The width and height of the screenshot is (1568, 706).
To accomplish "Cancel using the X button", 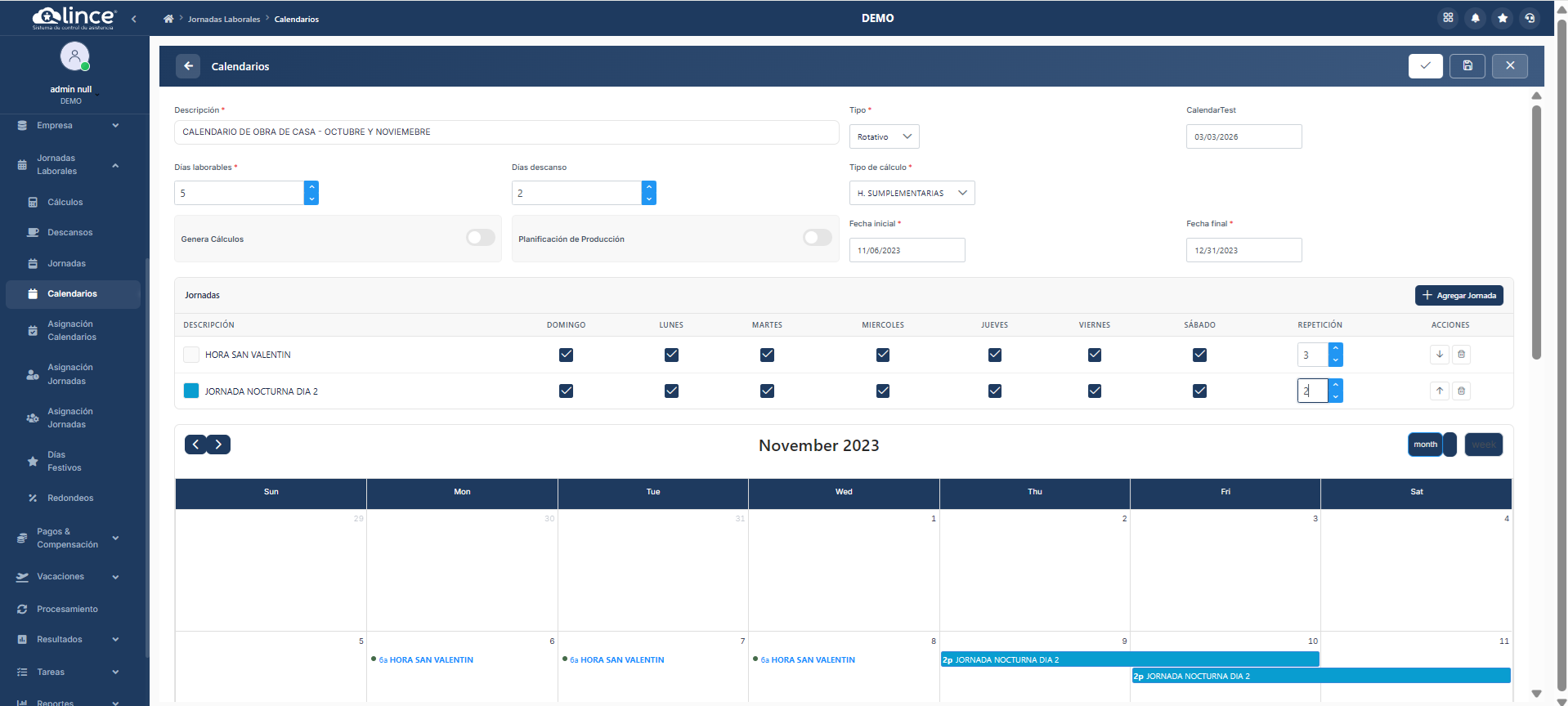I will [x=1510, y=66].
